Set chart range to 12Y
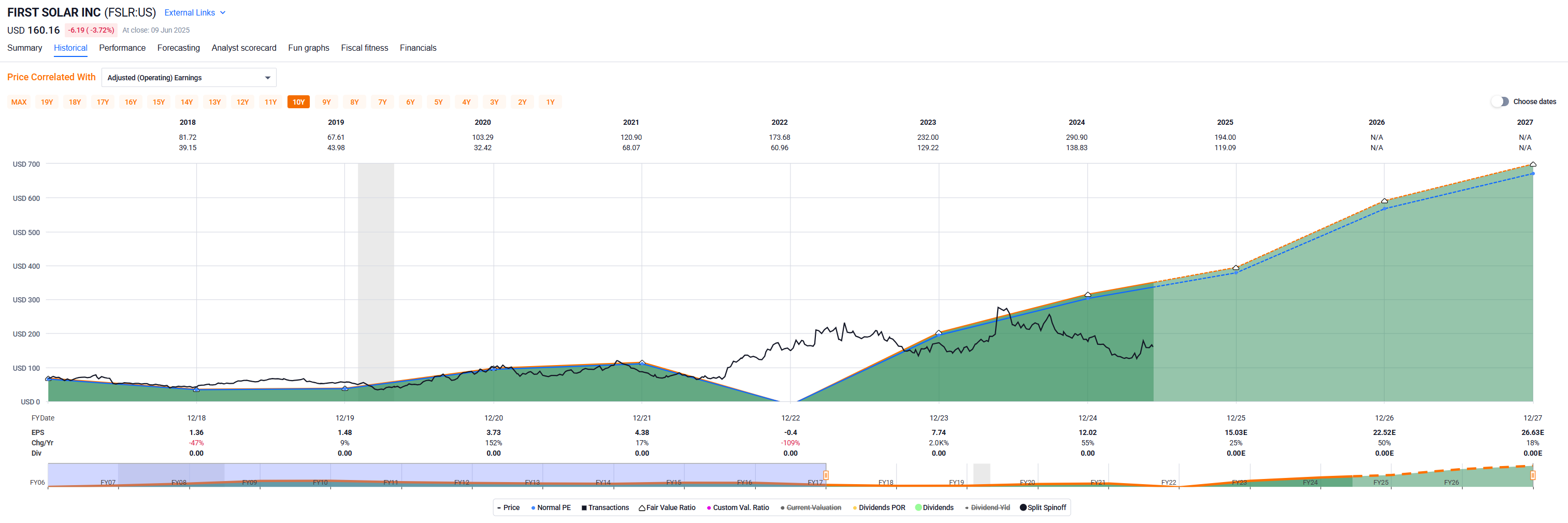The image size is (1568, 523). tap(243, 102)
